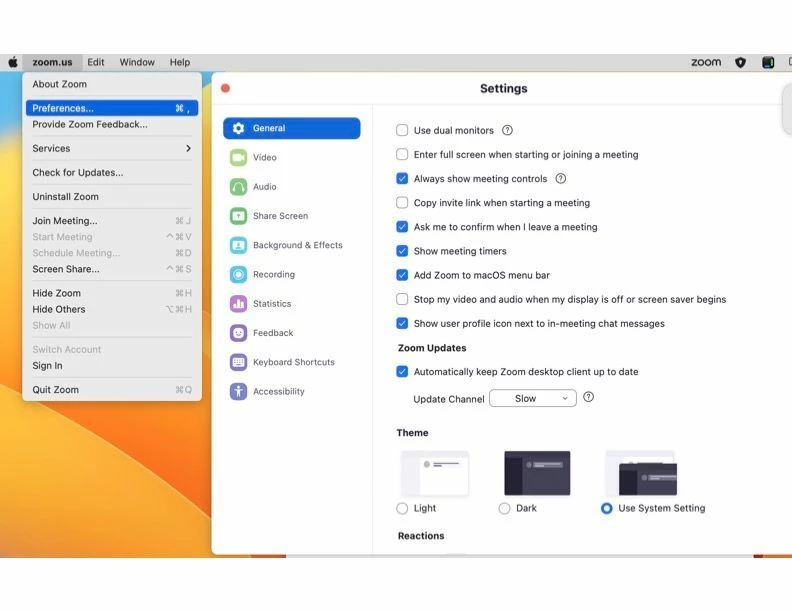Open the zoom.us menu

click(53, 62)
